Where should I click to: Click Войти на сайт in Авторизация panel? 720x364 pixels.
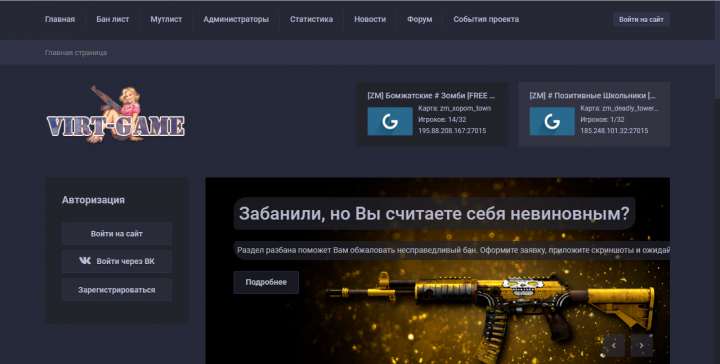coord(117,234)
